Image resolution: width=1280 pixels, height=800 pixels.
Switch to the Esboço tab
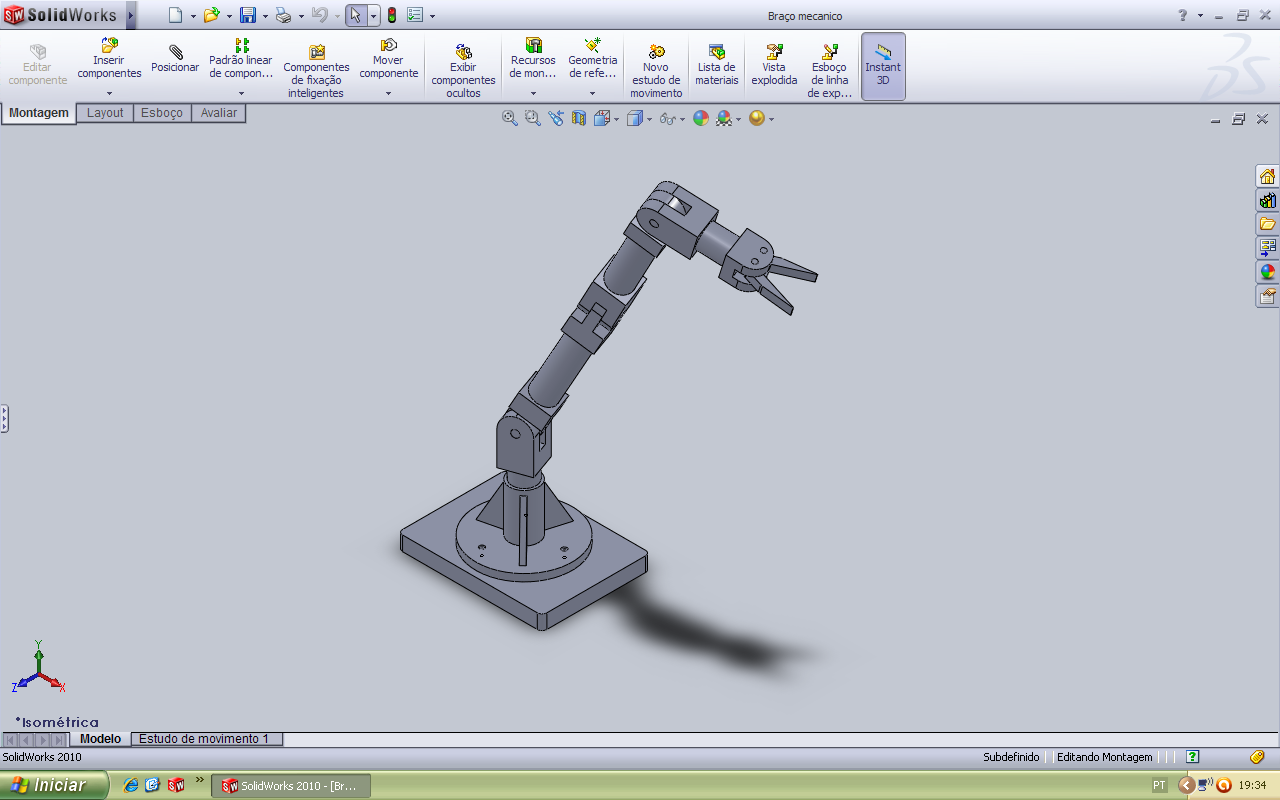[x=162, y=113]
